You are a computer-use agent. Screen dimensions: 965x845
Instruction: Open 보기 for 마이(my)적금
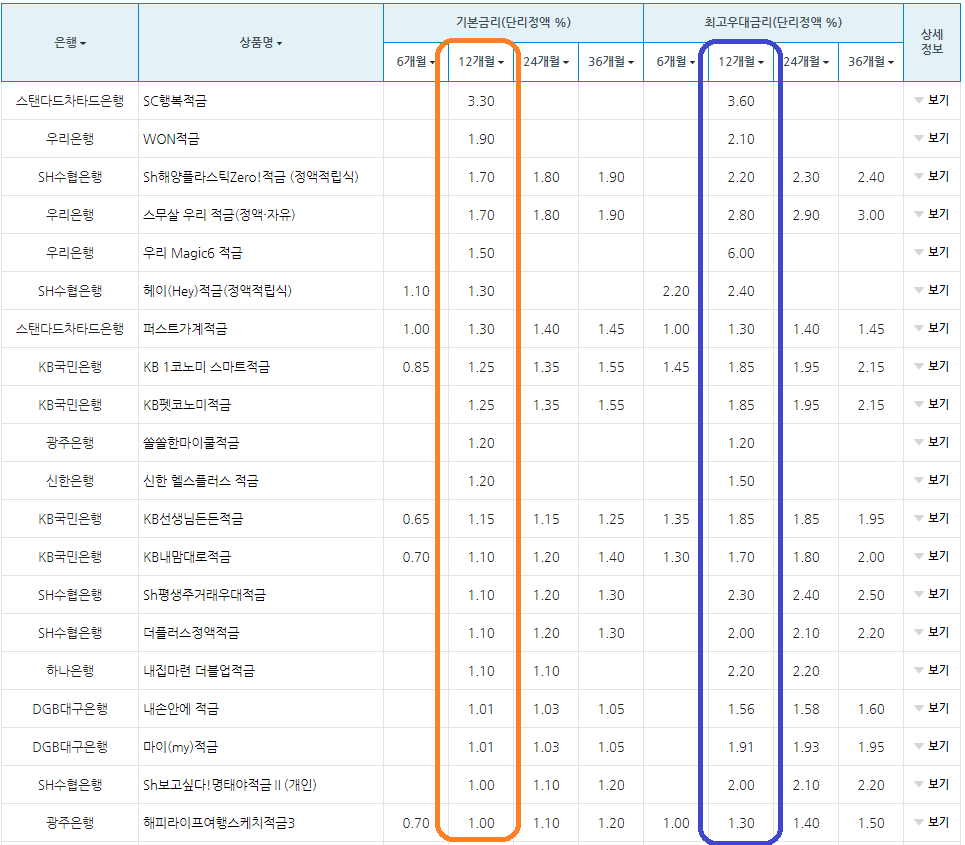click(x=932, y=747)
